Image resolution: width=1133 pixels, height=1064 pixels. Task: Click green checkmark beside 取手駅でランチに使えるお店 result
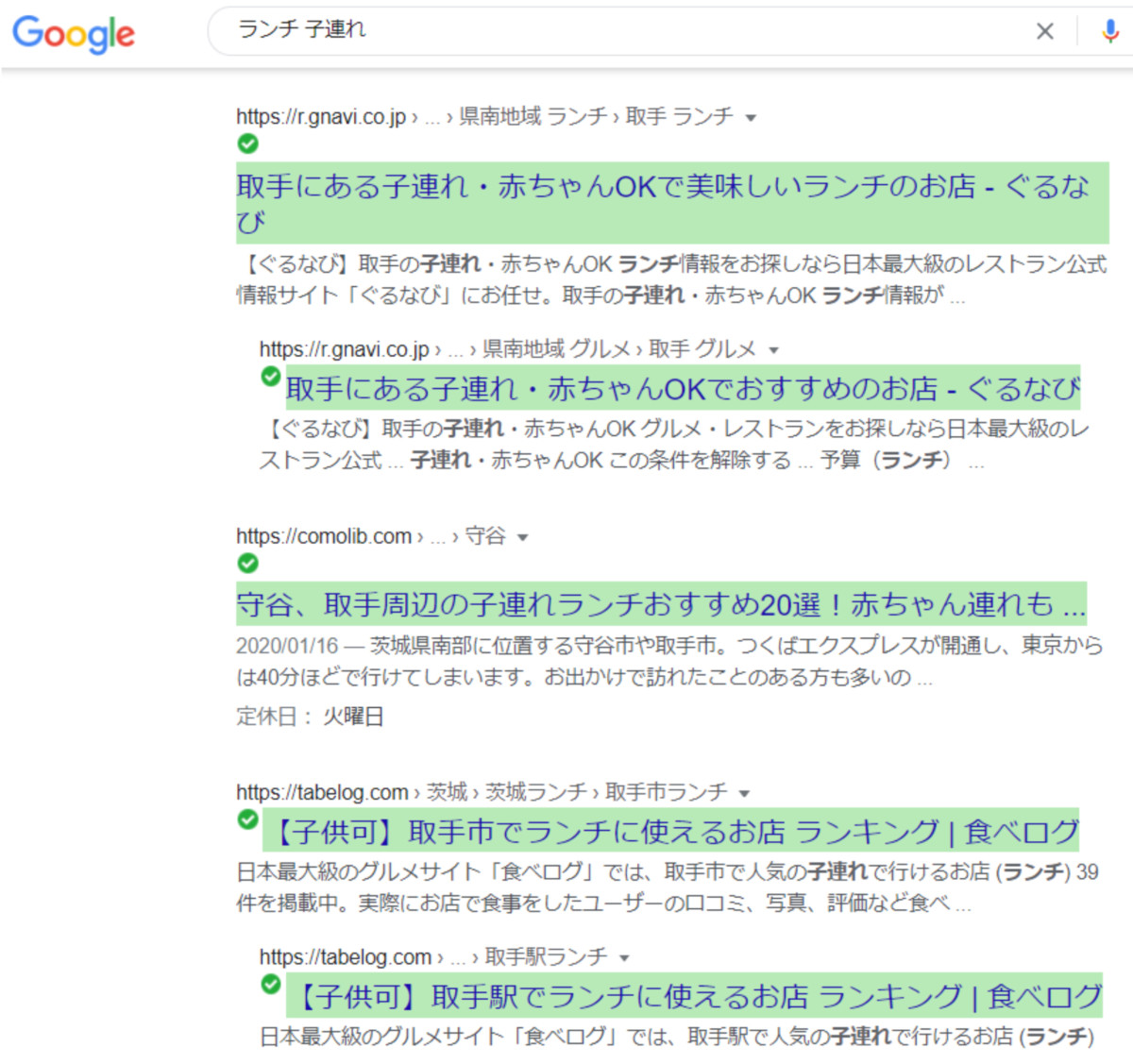271,984
